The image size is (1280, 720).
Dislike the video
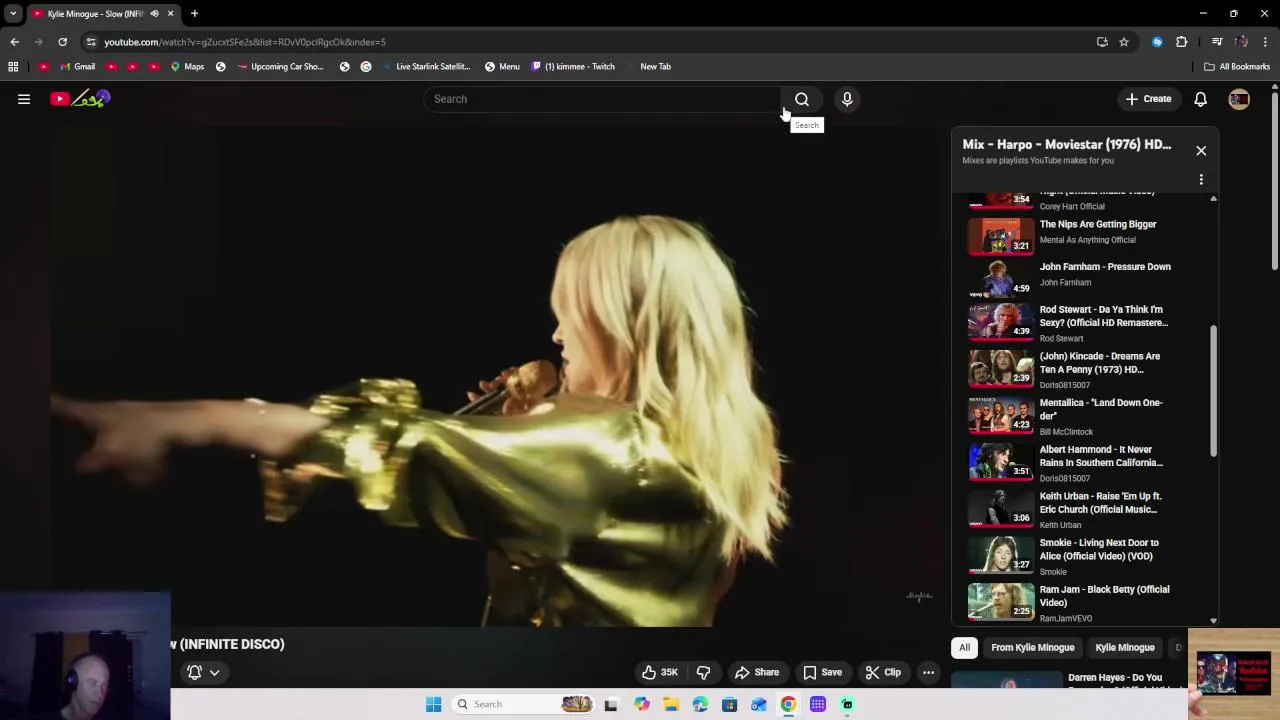point(703,672)
